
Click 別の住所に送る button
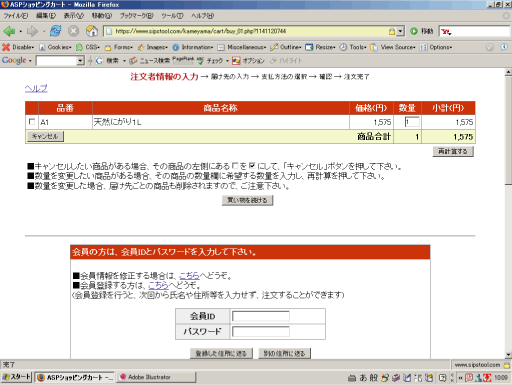285,353
